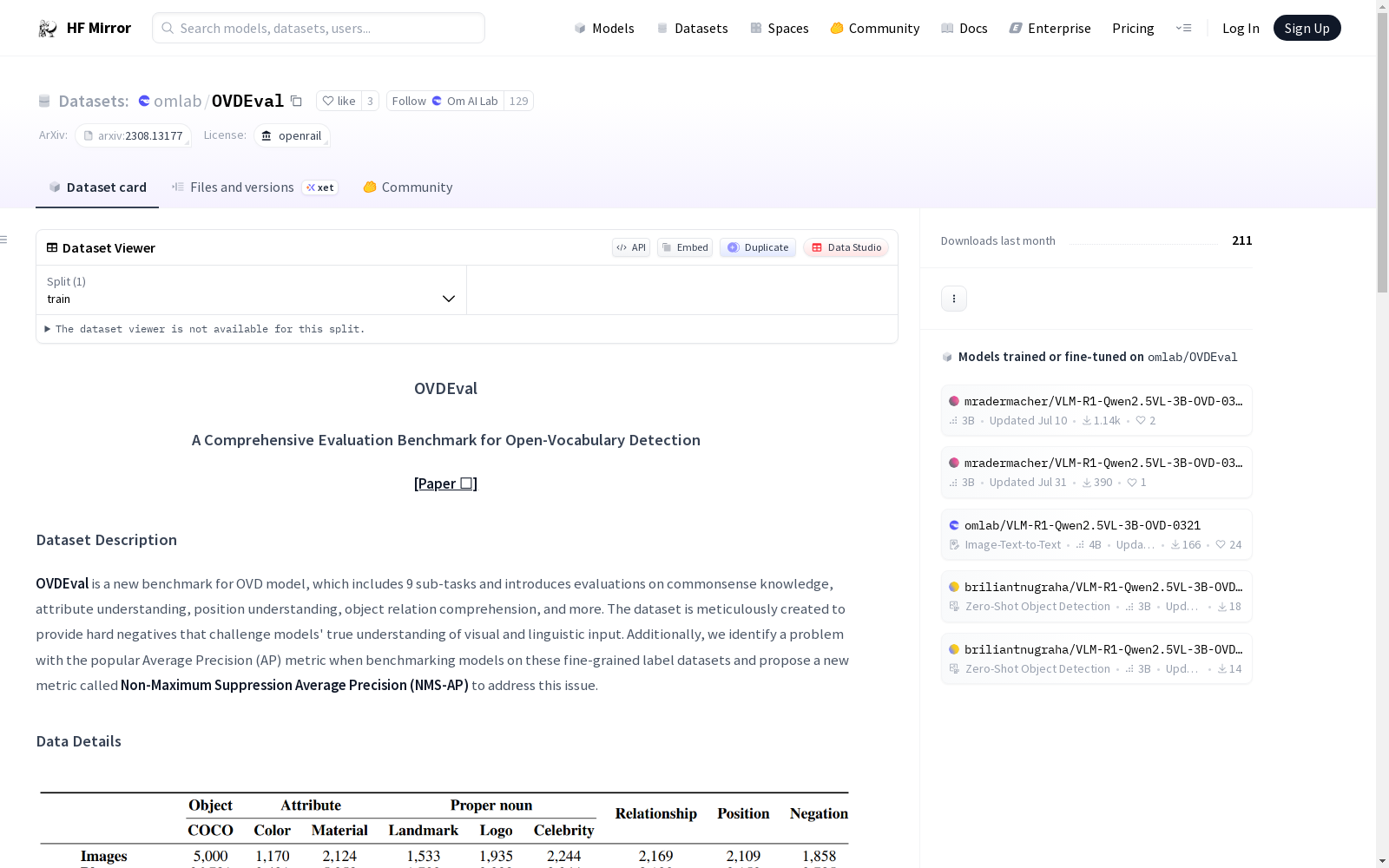
Task: Click the follower count 129
Action: click(519, 101)
